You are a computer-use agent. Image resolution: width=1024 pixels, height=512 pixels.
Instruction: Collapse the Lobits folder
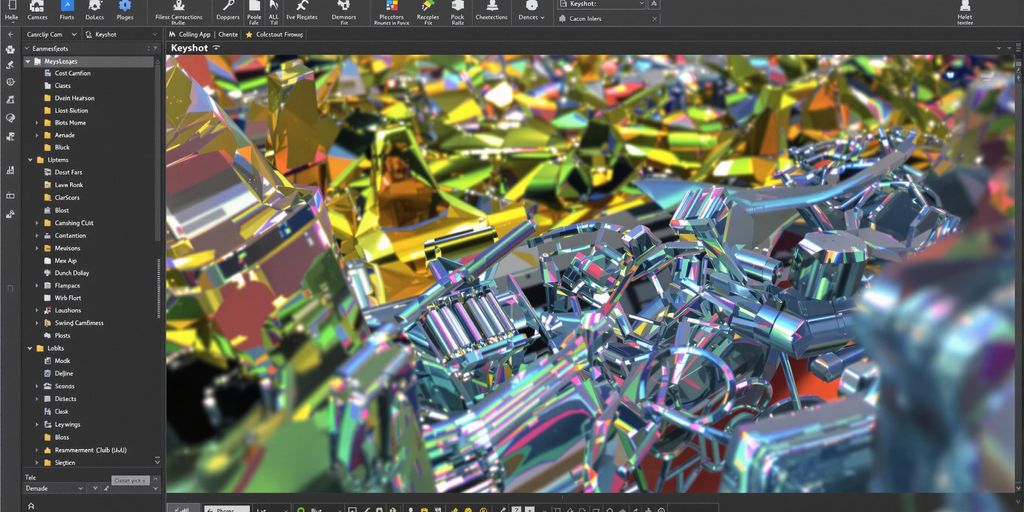[x=30, y=348]
